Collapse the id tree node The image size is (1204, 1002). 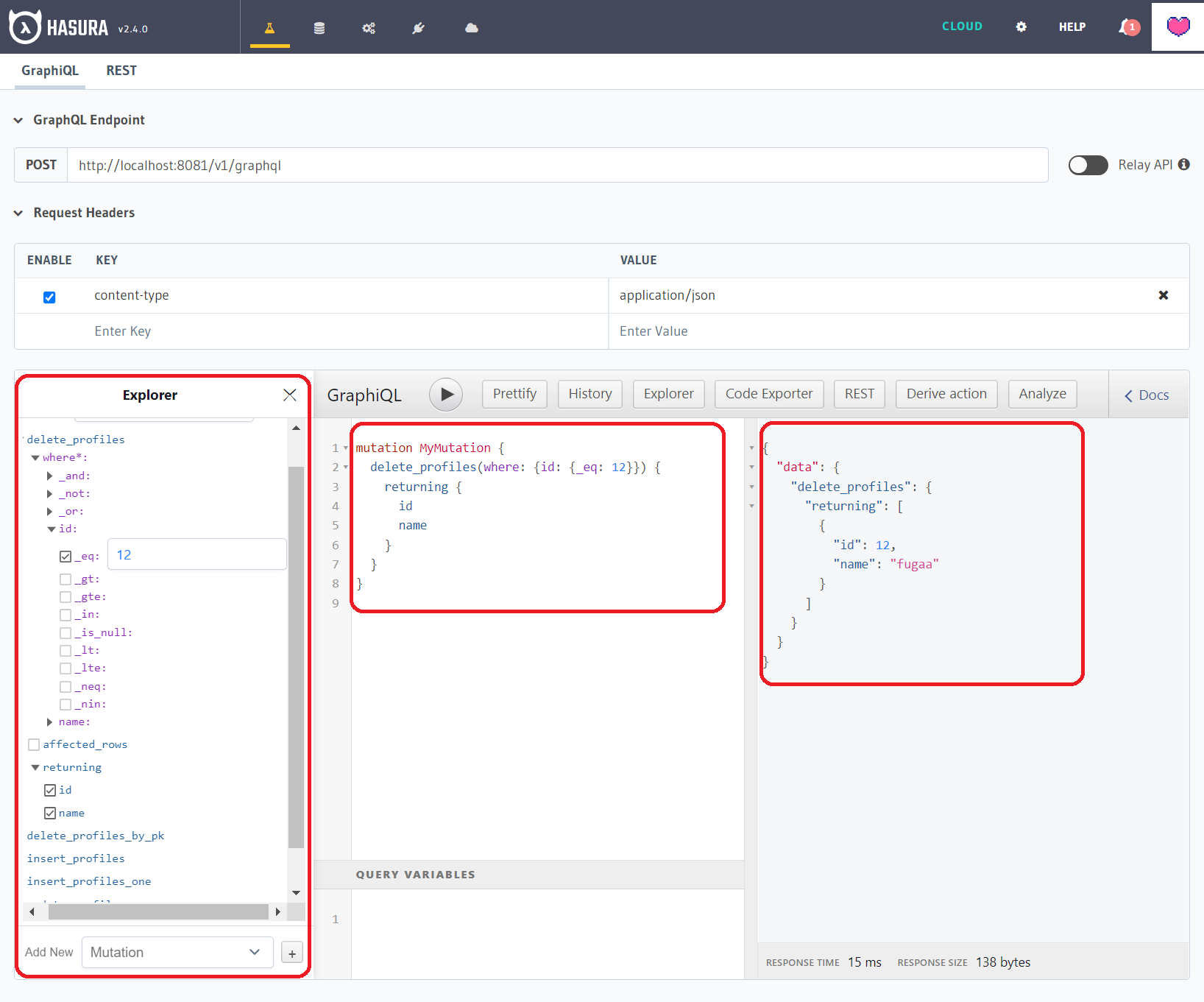click(52, 529)
